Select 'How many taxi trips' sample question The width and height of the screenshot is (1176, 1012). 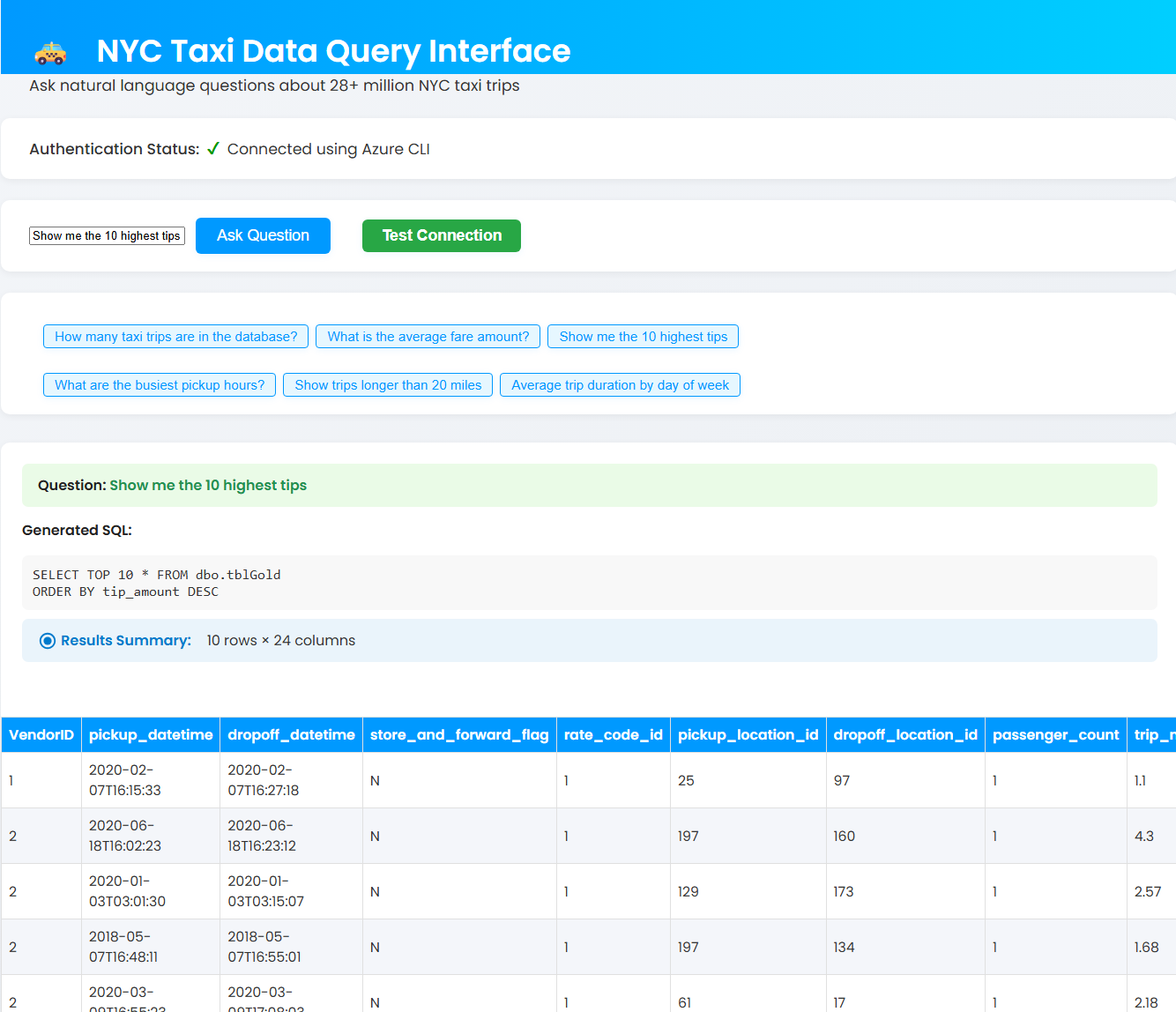[x=175, y=337]
